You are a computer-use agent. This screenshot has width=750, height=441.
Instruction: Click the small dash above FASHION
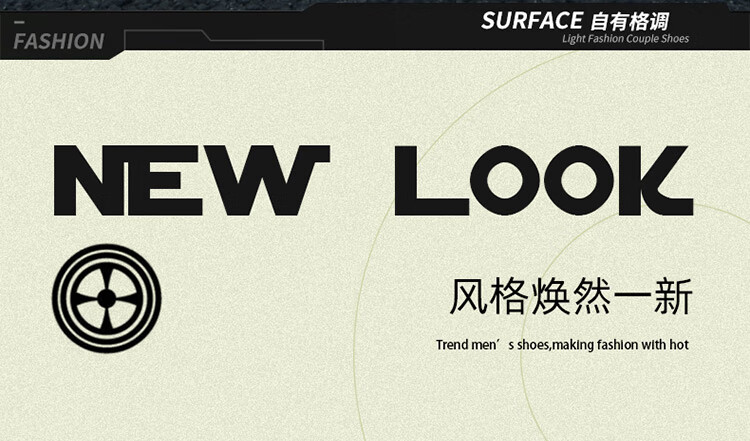19,22
